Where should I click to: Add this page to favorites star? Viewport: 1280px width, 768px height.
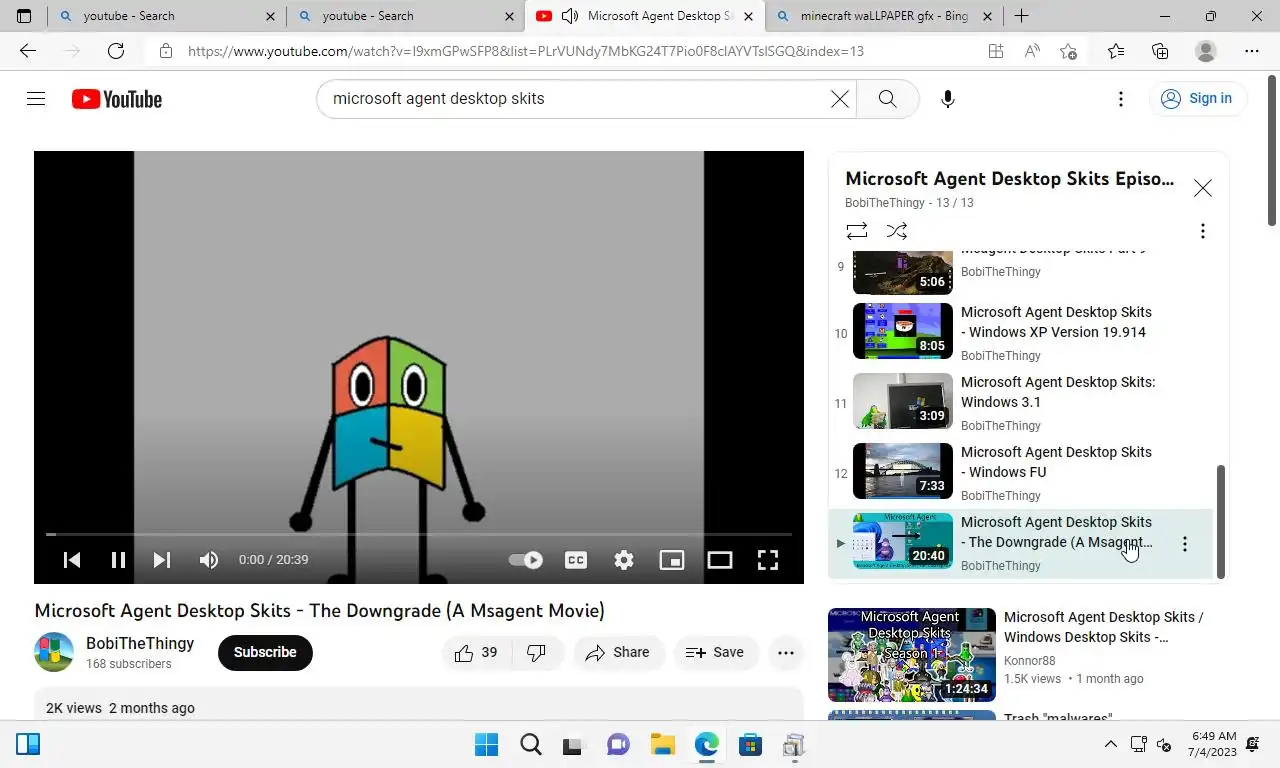[x=1068, y=51]
